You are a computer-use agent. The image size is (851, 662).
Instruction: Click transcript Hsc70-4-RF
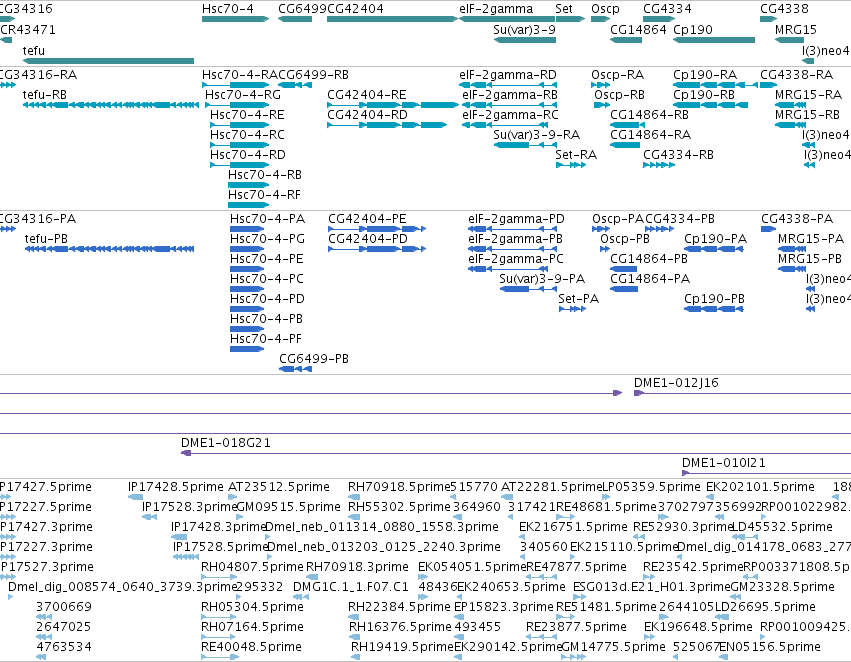(x=249, y=205)
